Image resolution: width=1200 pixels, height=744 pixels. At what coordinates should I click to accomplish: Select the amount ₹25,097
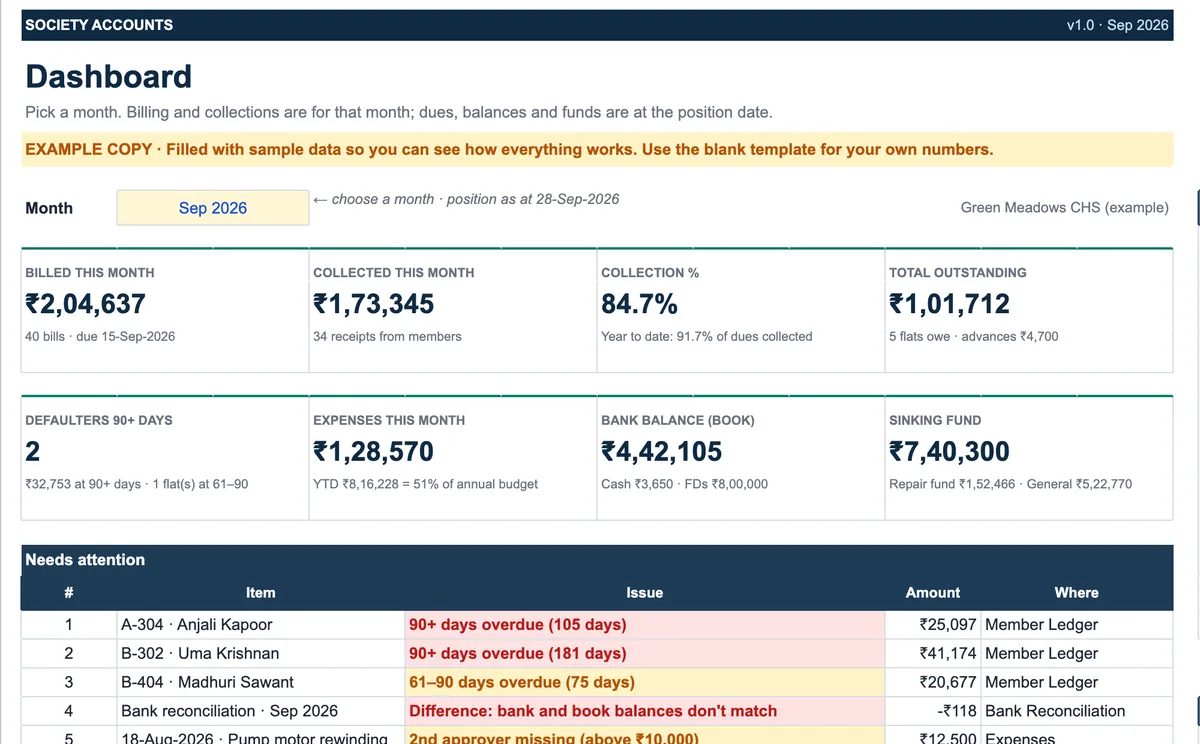[949, 624]
